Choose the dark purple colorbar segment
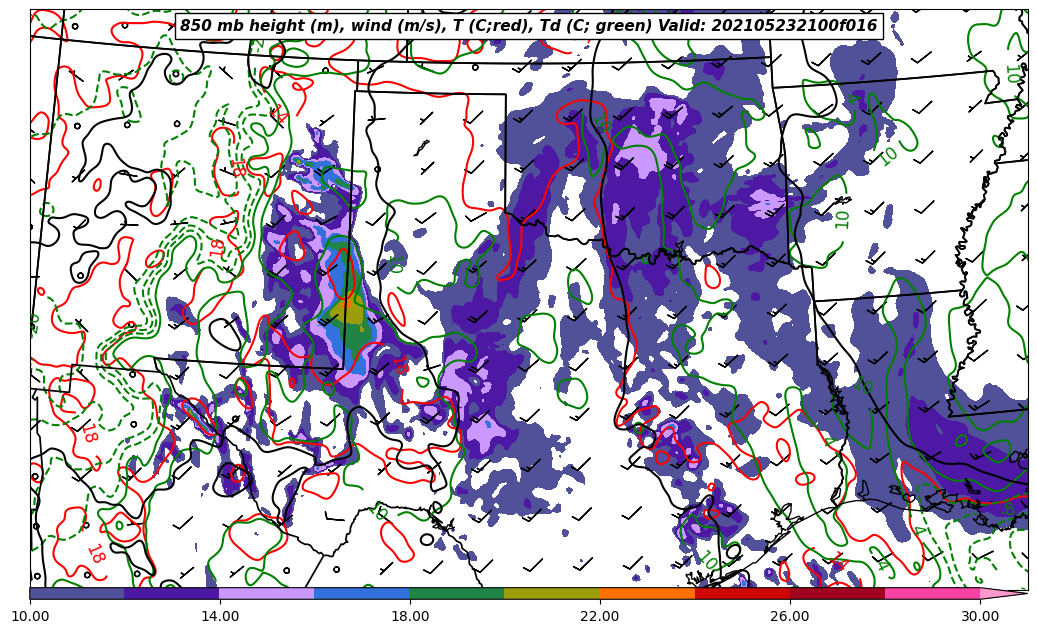The height and width of the screenshot is (633, 1037). [172, 593]
